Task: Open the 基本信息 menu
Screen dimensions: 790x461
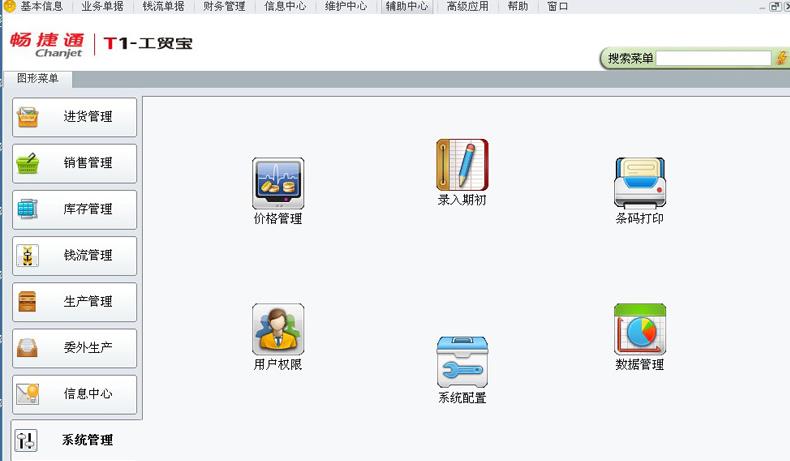Action: pos(41,7)
